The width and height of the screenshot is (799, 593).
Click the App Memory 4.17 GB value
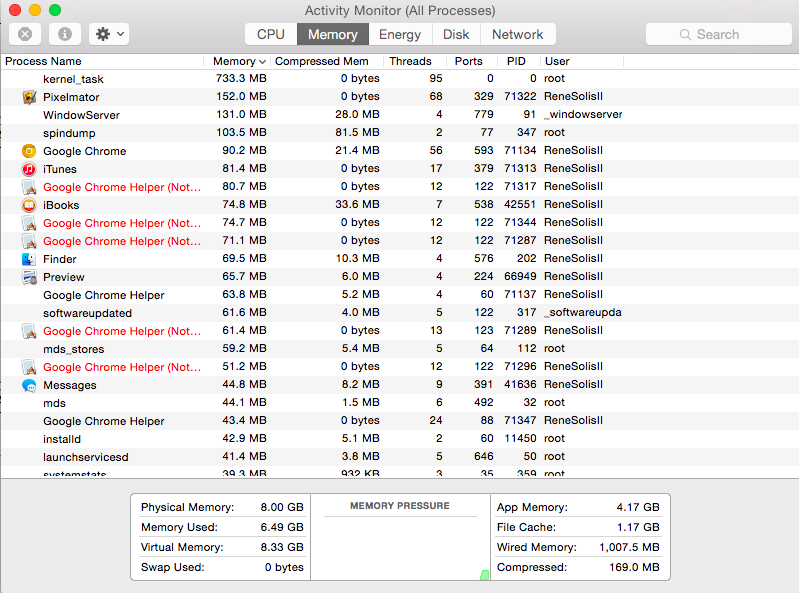[x=638, y=507]
